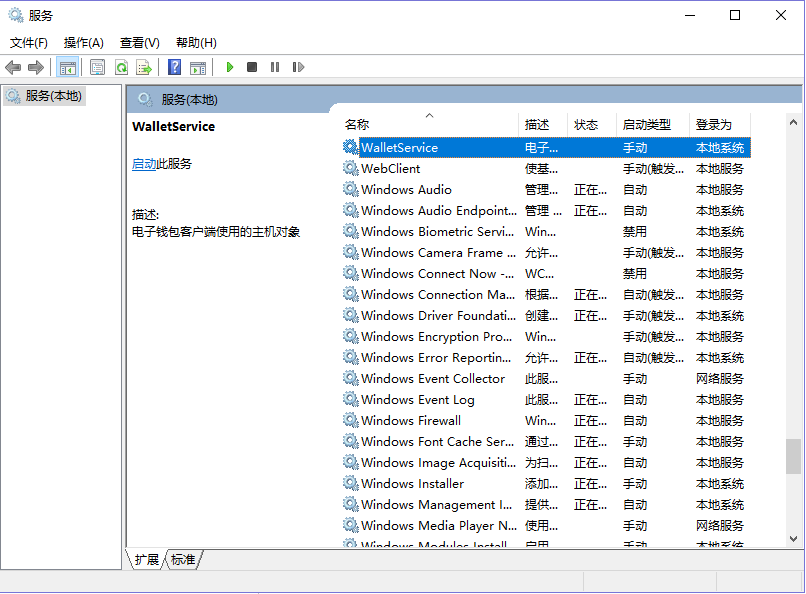Click the show/hide action pane icon
This screenshot has width=806, height=594.
pos(198,67)
